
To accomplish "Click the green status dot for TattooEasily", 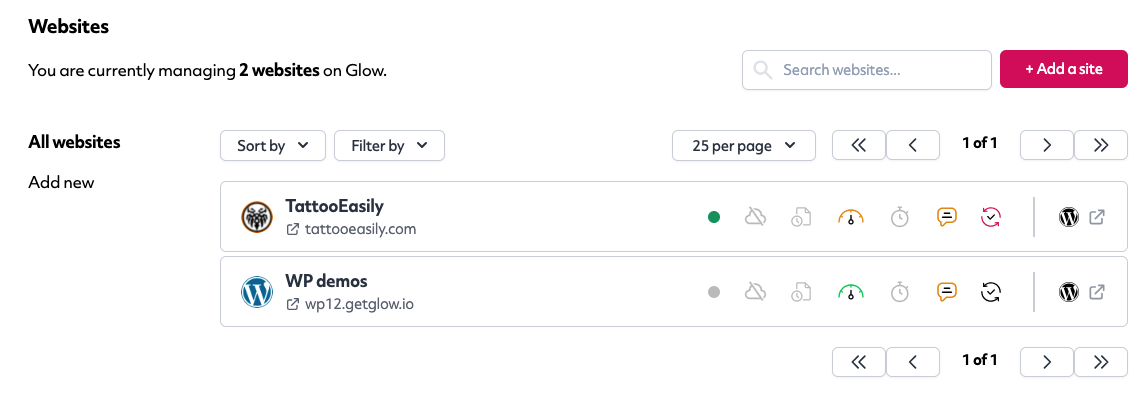I will (x=715, y=217).
